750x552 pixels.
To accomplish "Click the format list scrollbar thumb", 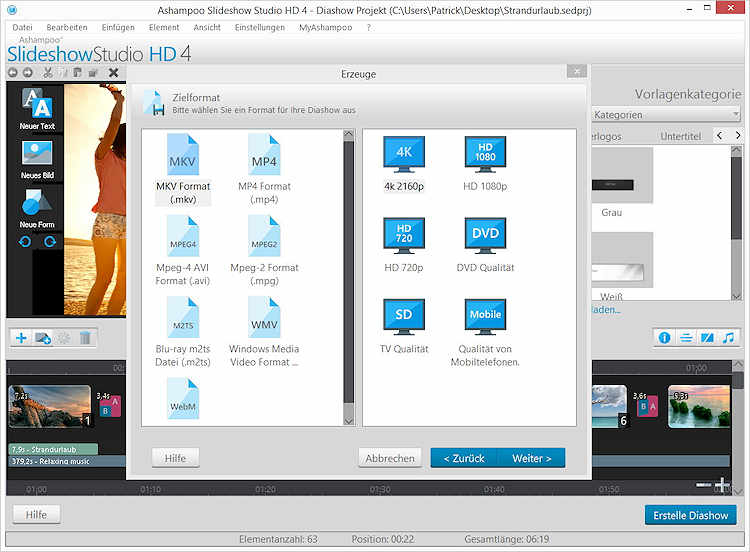I will [349, 271].
